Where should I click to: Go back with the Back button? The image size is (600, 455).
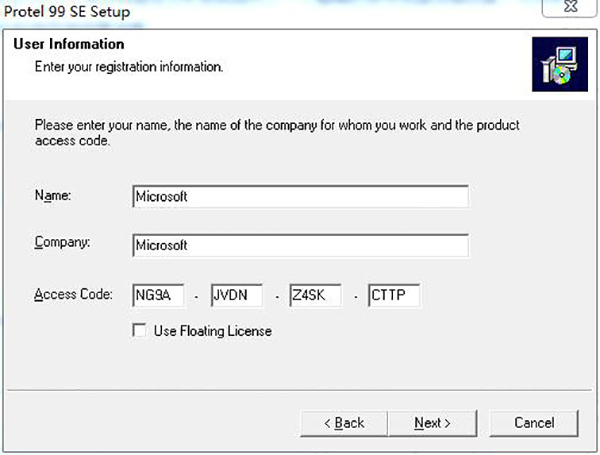tap(343, 423)
